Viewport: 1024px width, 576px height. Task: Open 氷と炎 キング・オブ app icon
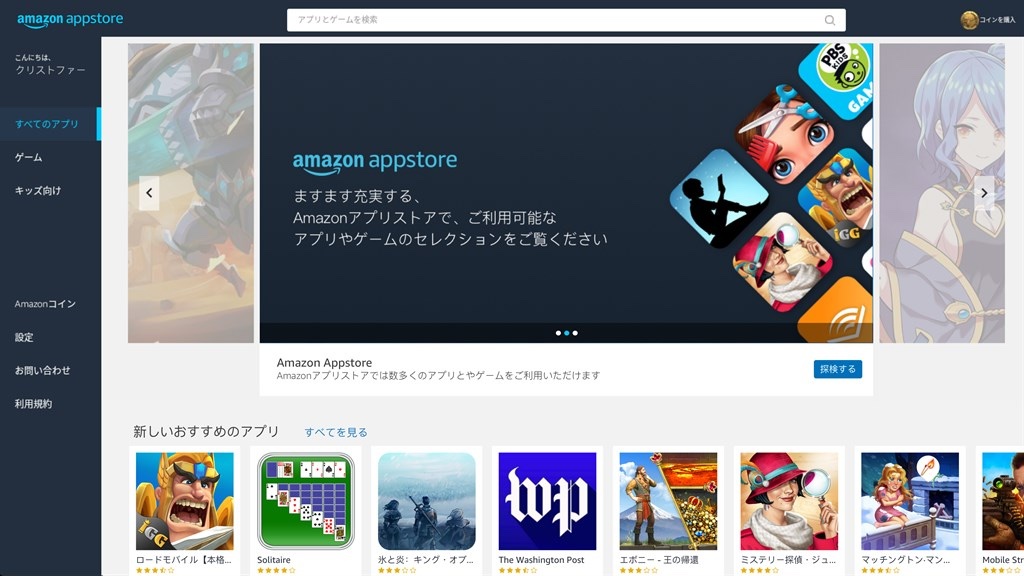(x=426, y=501)
